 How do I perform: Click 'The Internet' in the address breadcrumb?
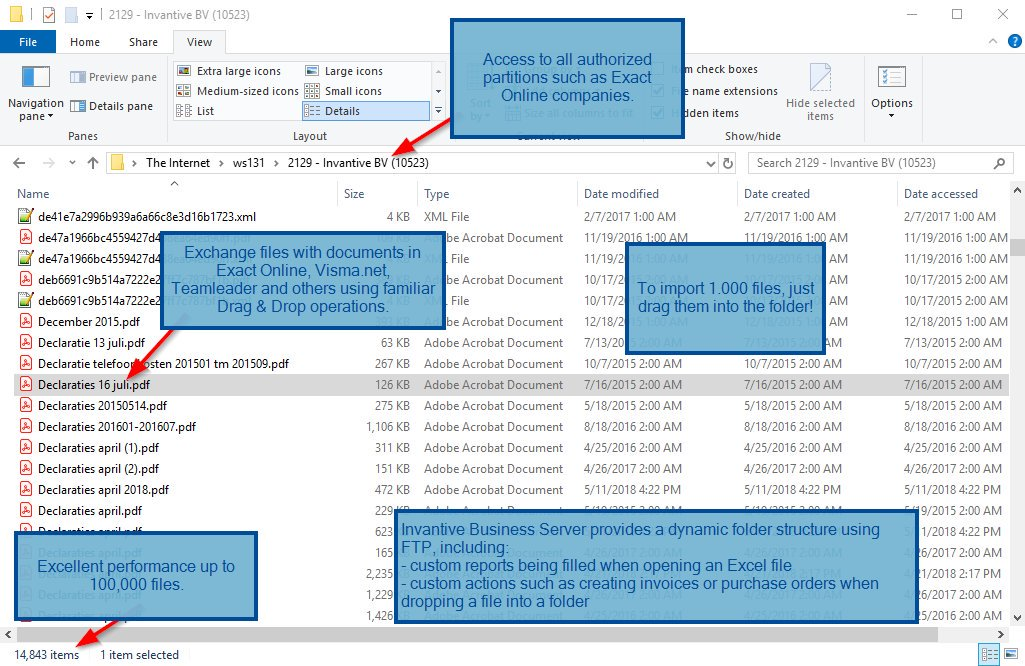pyautogui.click(x=178, y=163)
